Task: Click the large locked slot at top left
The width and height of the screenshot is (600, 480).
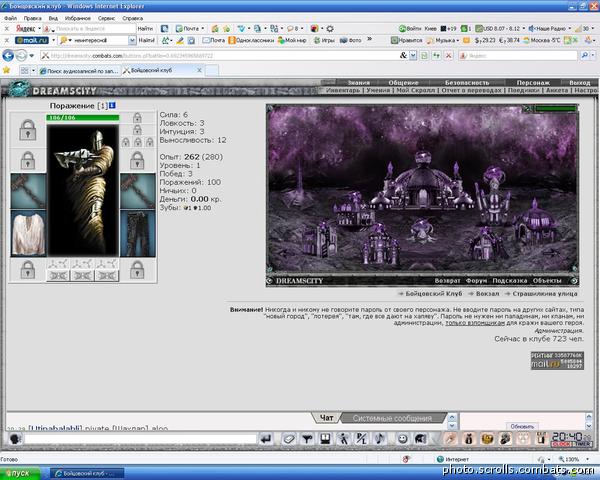Action: pos(28,129)
